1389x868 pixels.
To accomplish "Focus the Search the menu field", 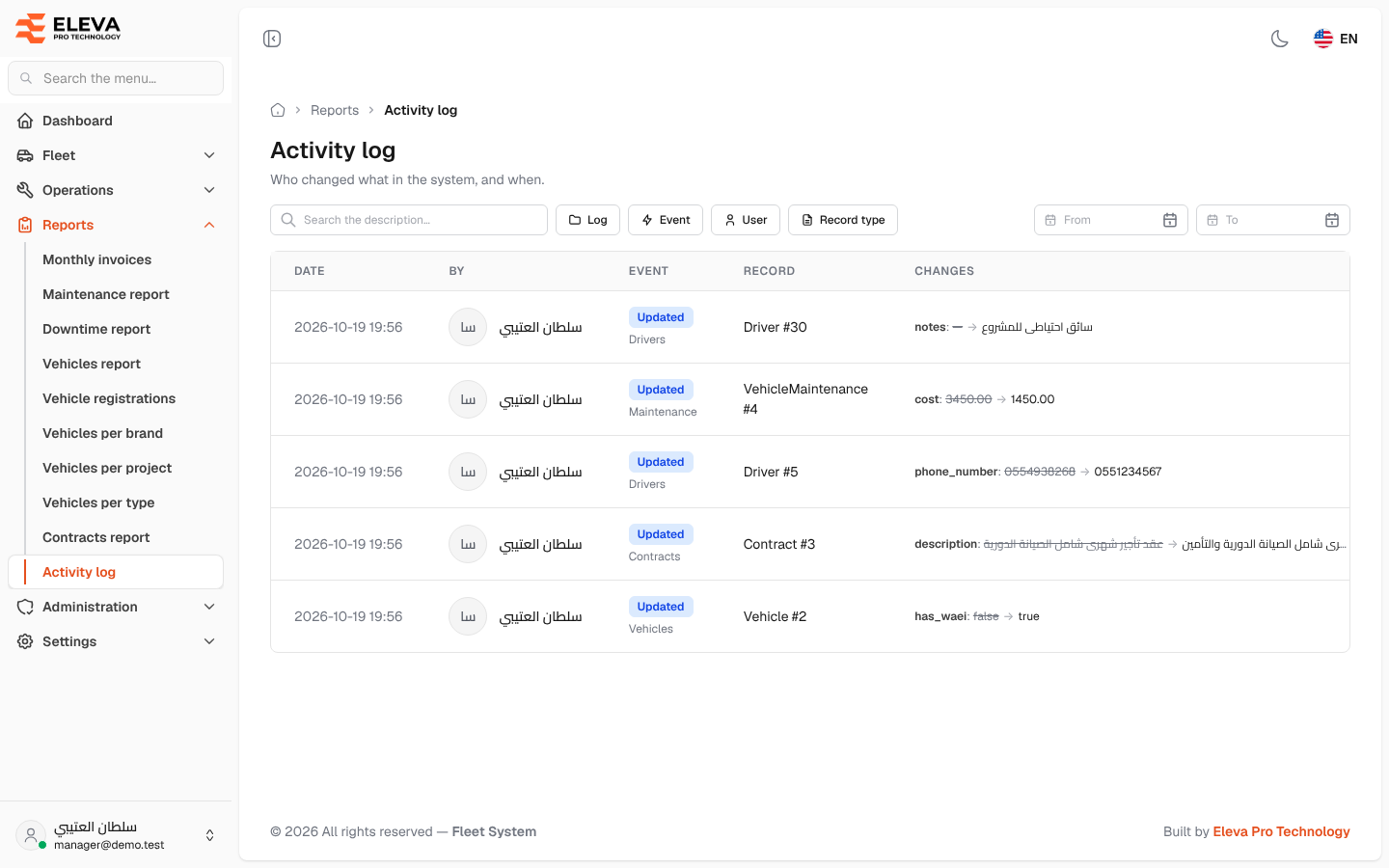I will 116,78.
